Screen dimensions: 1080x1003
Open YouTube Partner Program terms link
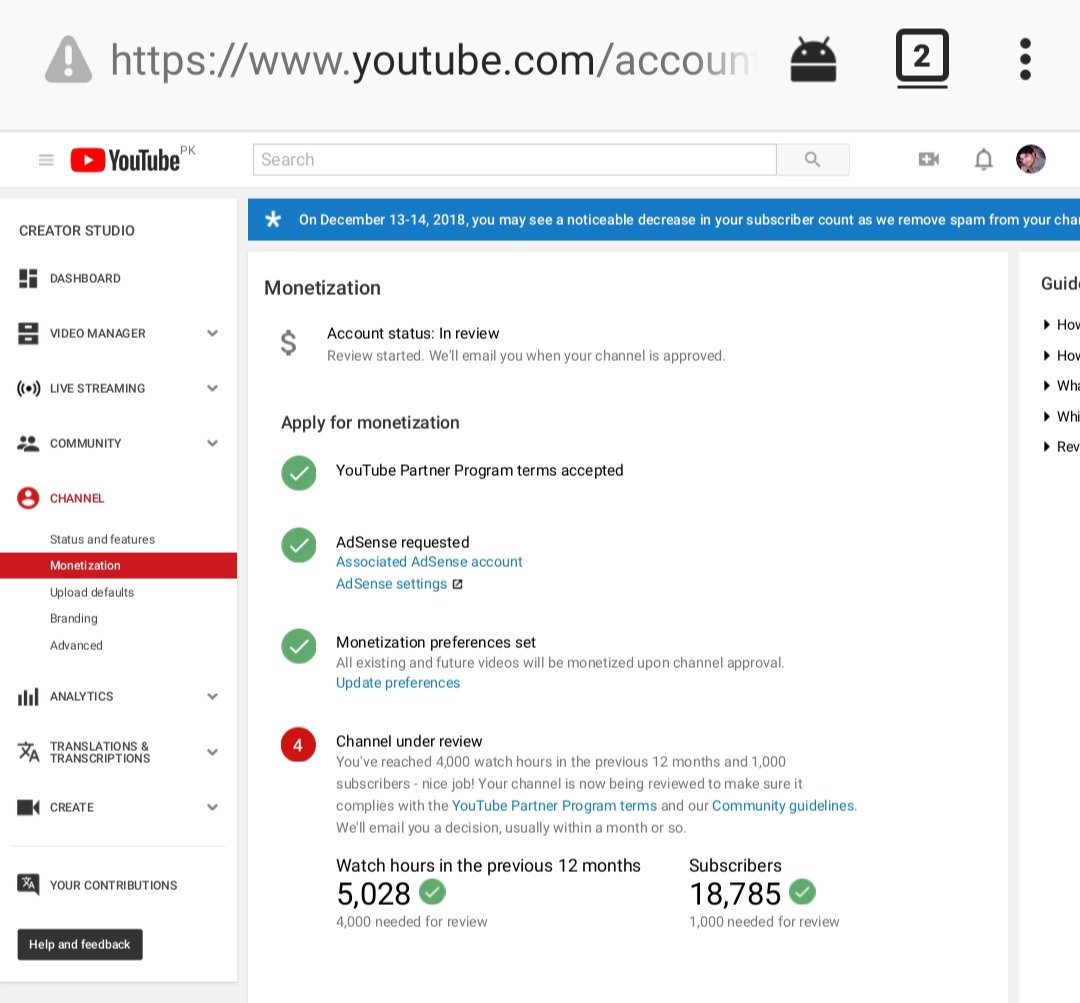point(554,806)
